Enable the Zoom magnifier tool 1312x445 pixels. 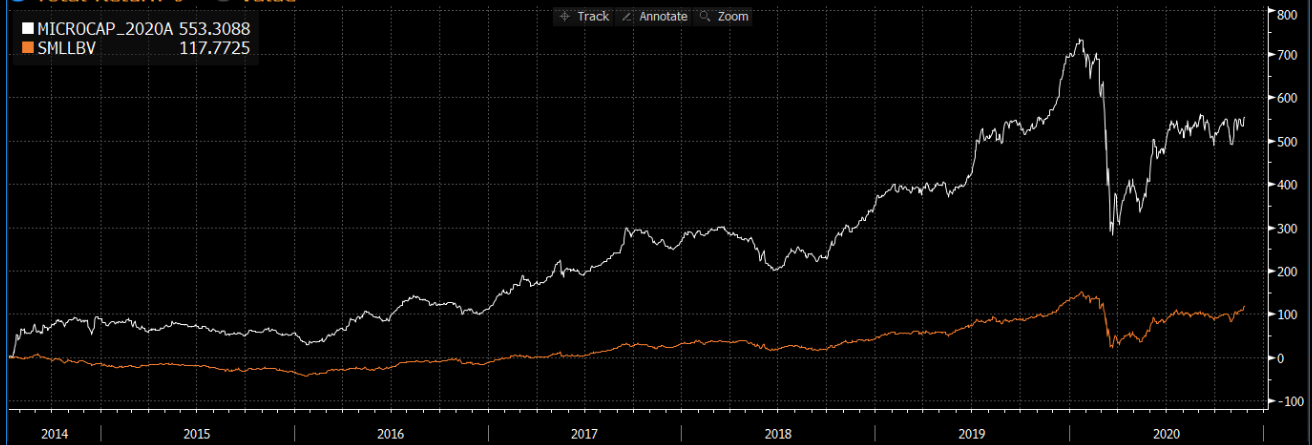point(724,16)
